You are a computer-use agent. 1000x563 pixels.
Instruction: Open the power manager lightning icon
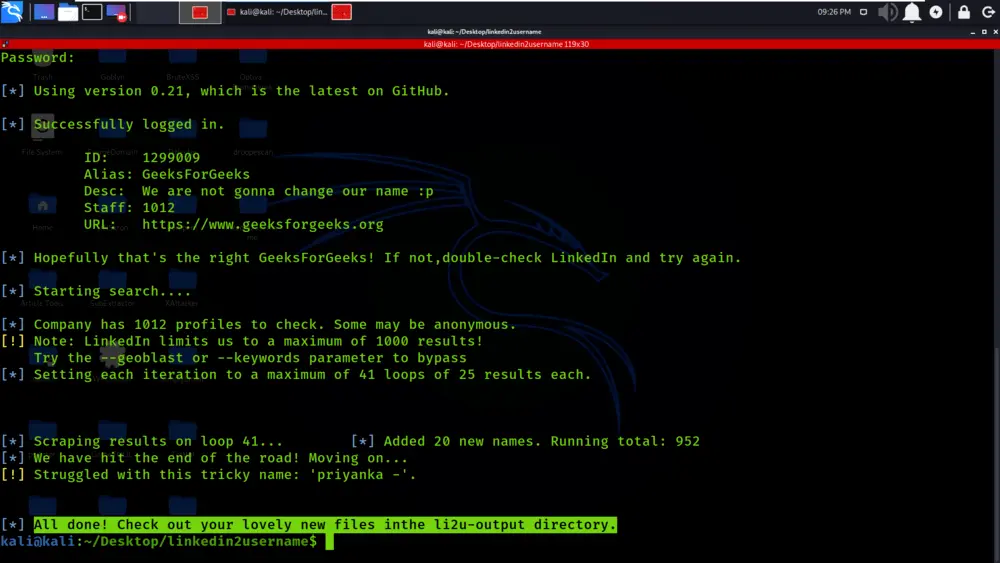point(936,12)
